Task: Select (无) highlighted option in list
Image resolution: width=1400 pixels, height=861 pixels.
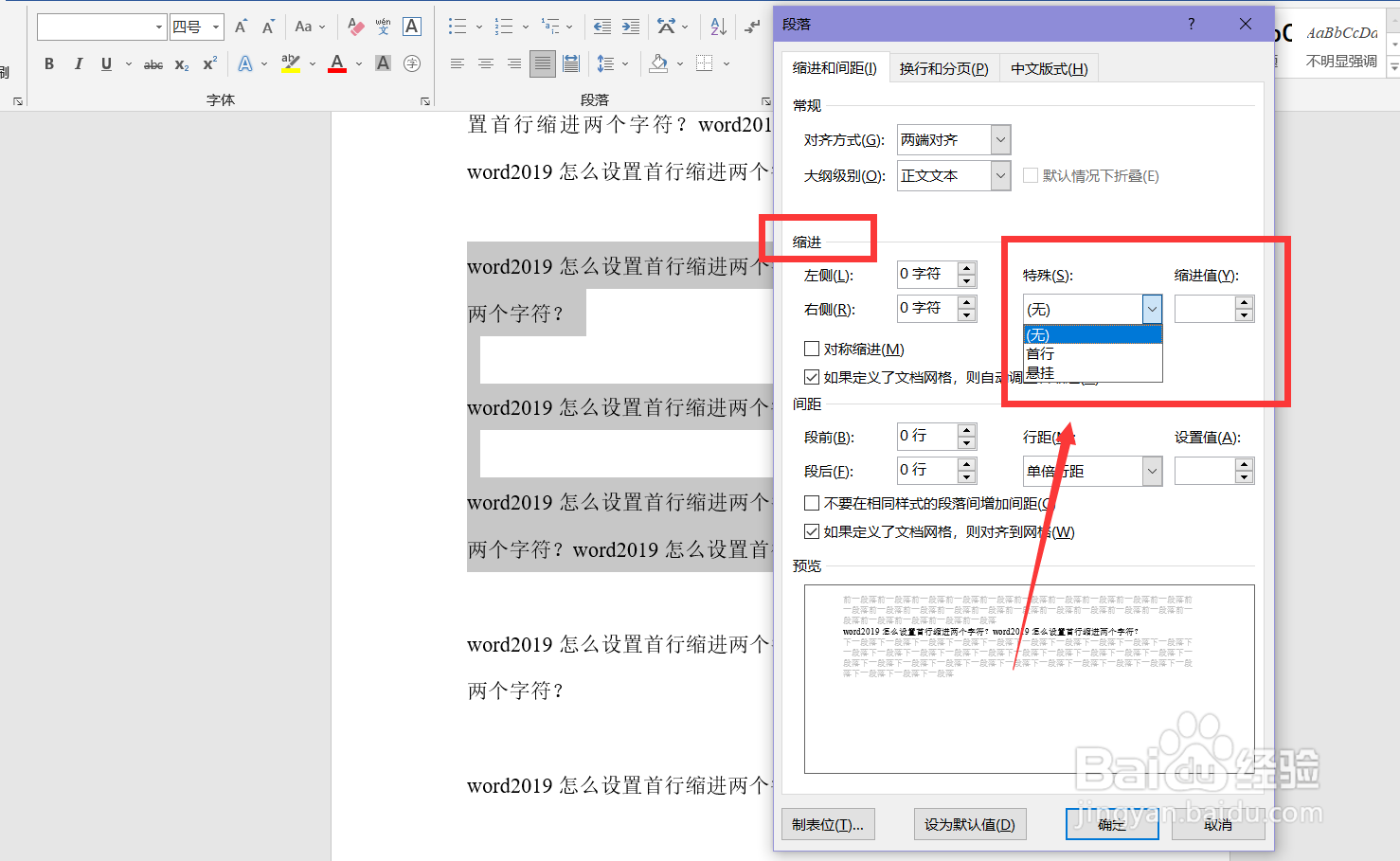Action: (x=1093, y=335)
